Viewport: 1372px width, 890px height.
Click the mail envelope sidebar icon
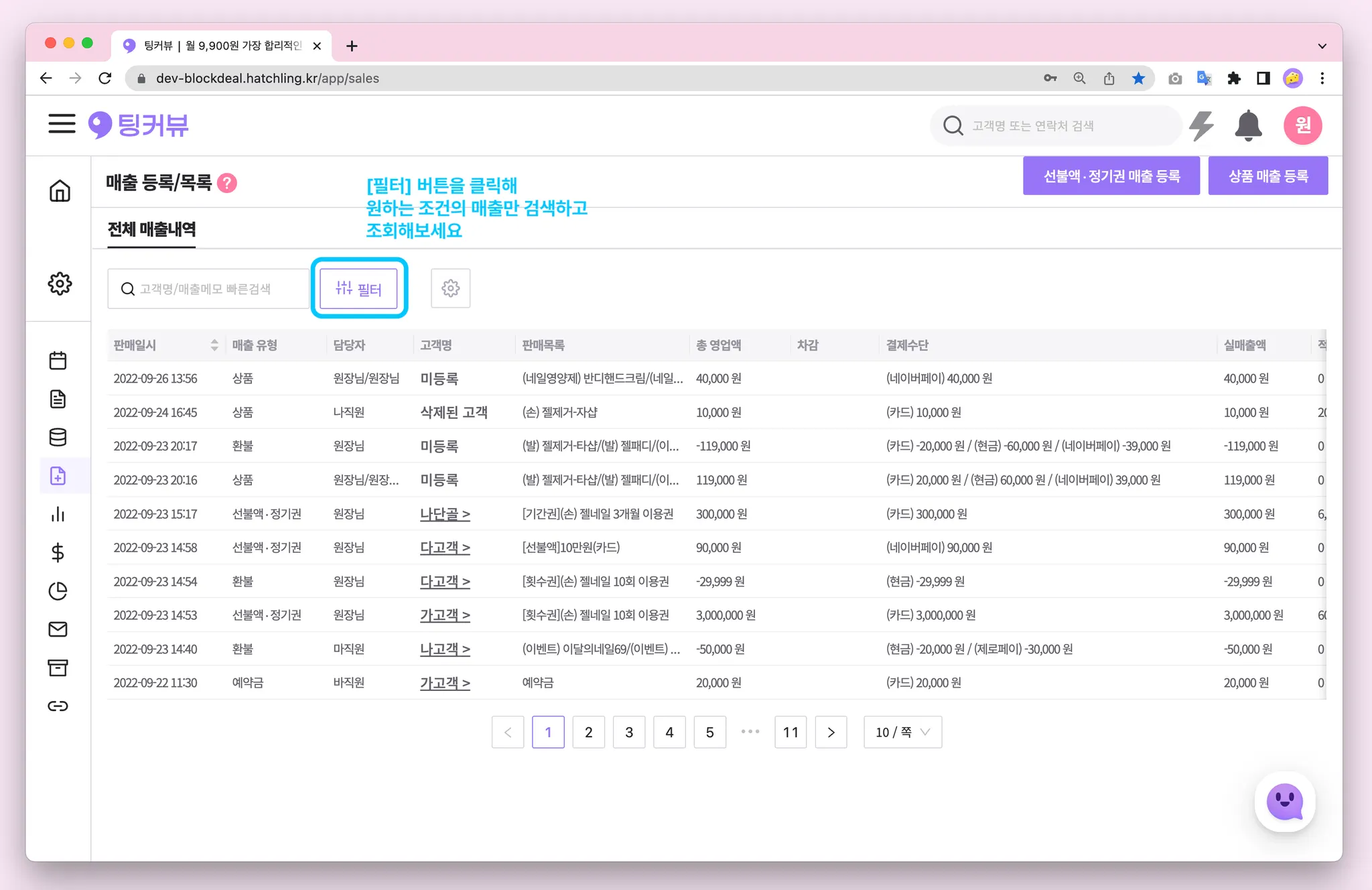[x=58, y=629]
